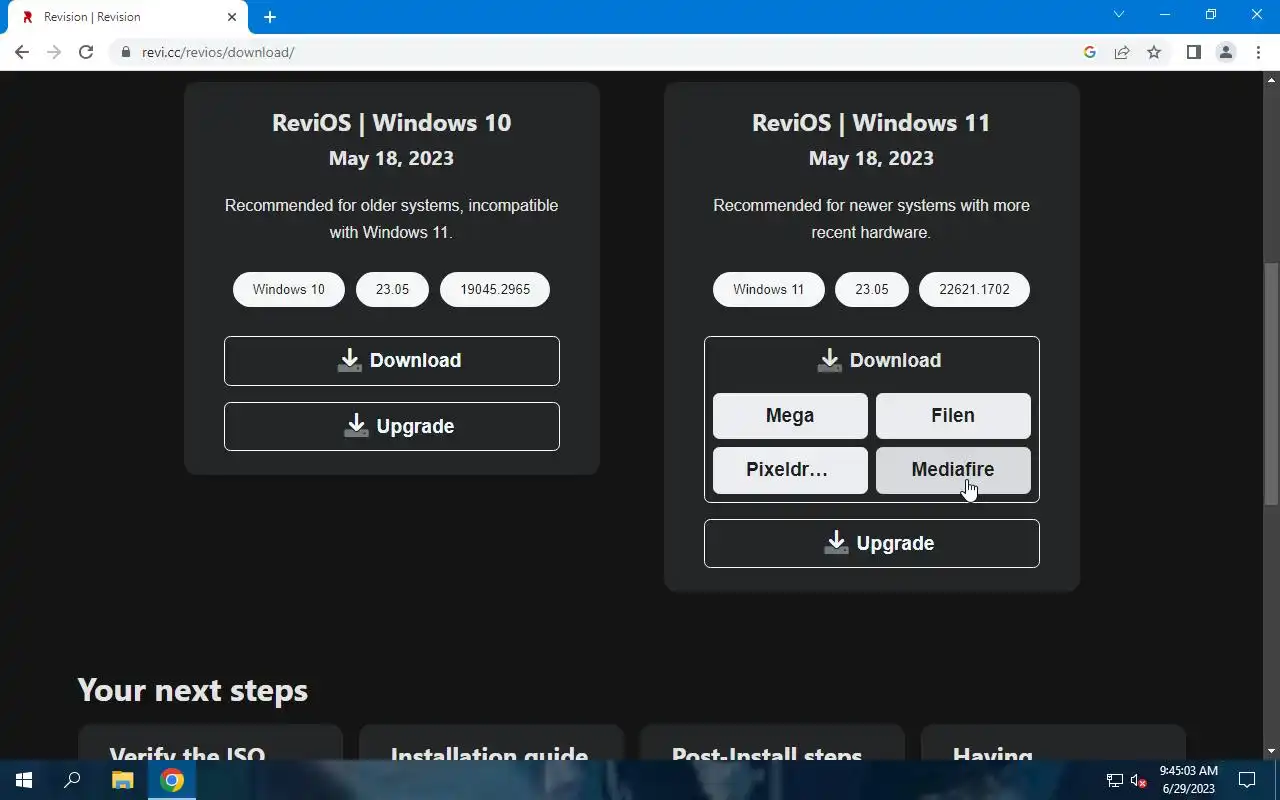This screenshot has height=800, width=1280.
Task: Open File Explorer from taskbar
Action: (122, 780)
